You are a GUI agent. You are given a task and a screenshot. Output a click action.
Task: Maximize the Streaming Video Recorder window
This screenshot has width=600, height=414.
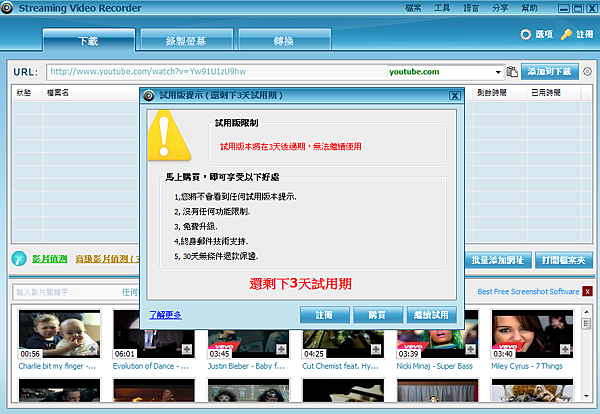[x=578, y=8]
